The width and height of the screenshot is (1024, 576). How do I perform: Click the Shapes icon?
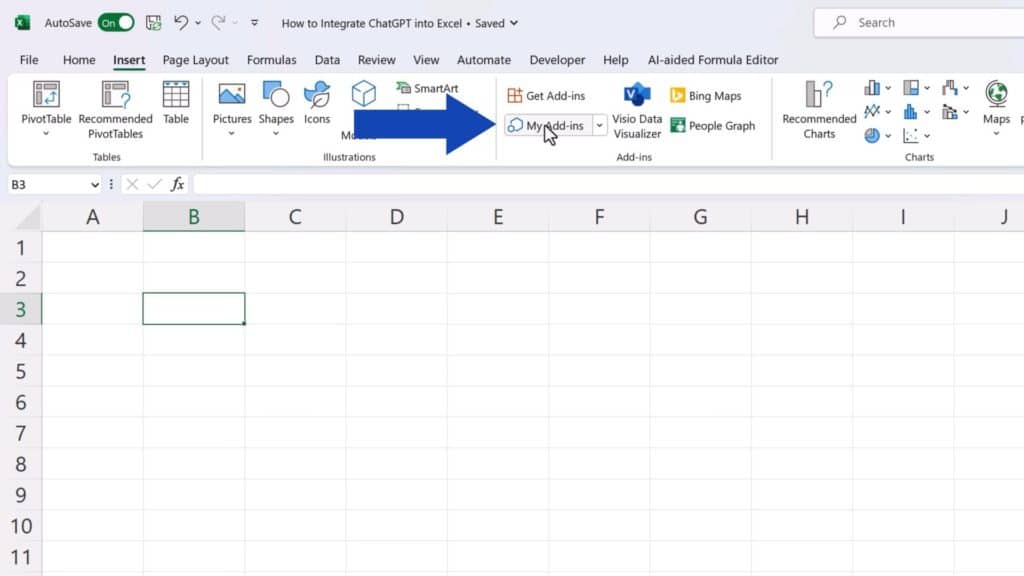pyautogui.click(x=276, y=95)
